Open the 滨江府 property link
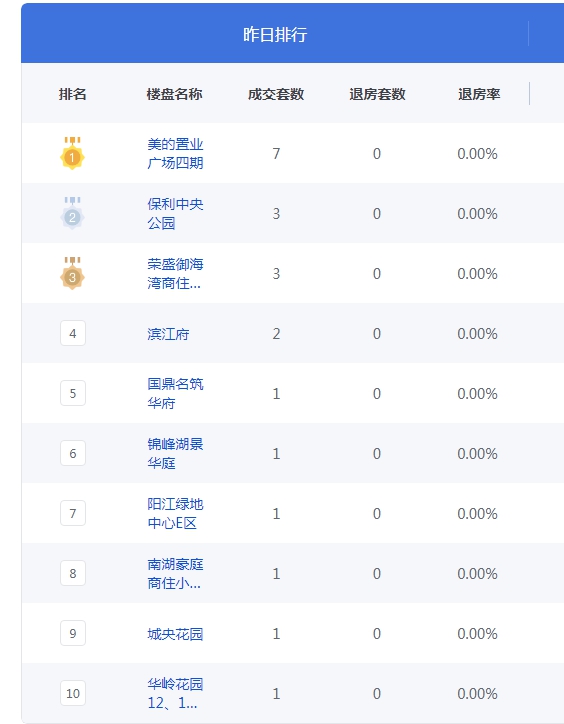 coord(168,334)
